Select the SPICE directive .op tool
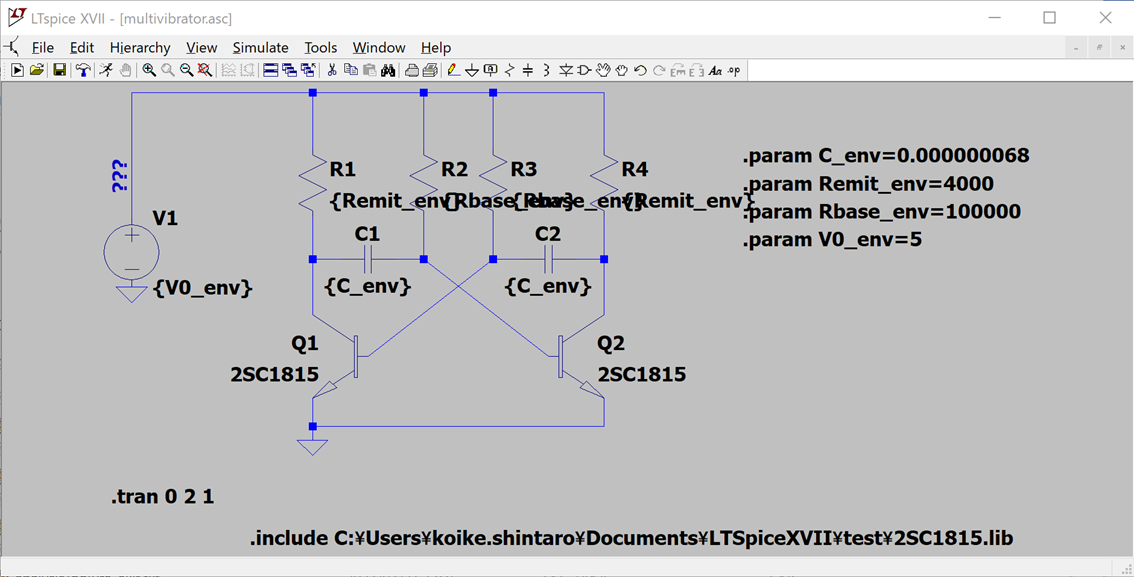Image resolution: width=1134 pixels, height=577 pixels. pyautogui.click(x=734, y=70)
